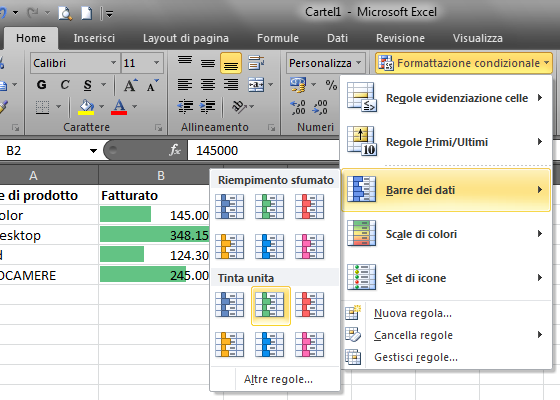Decrease font size with small A icon
Image resolution: width=560 pixels, height=400 pixels.
click(x=152, y=85)
